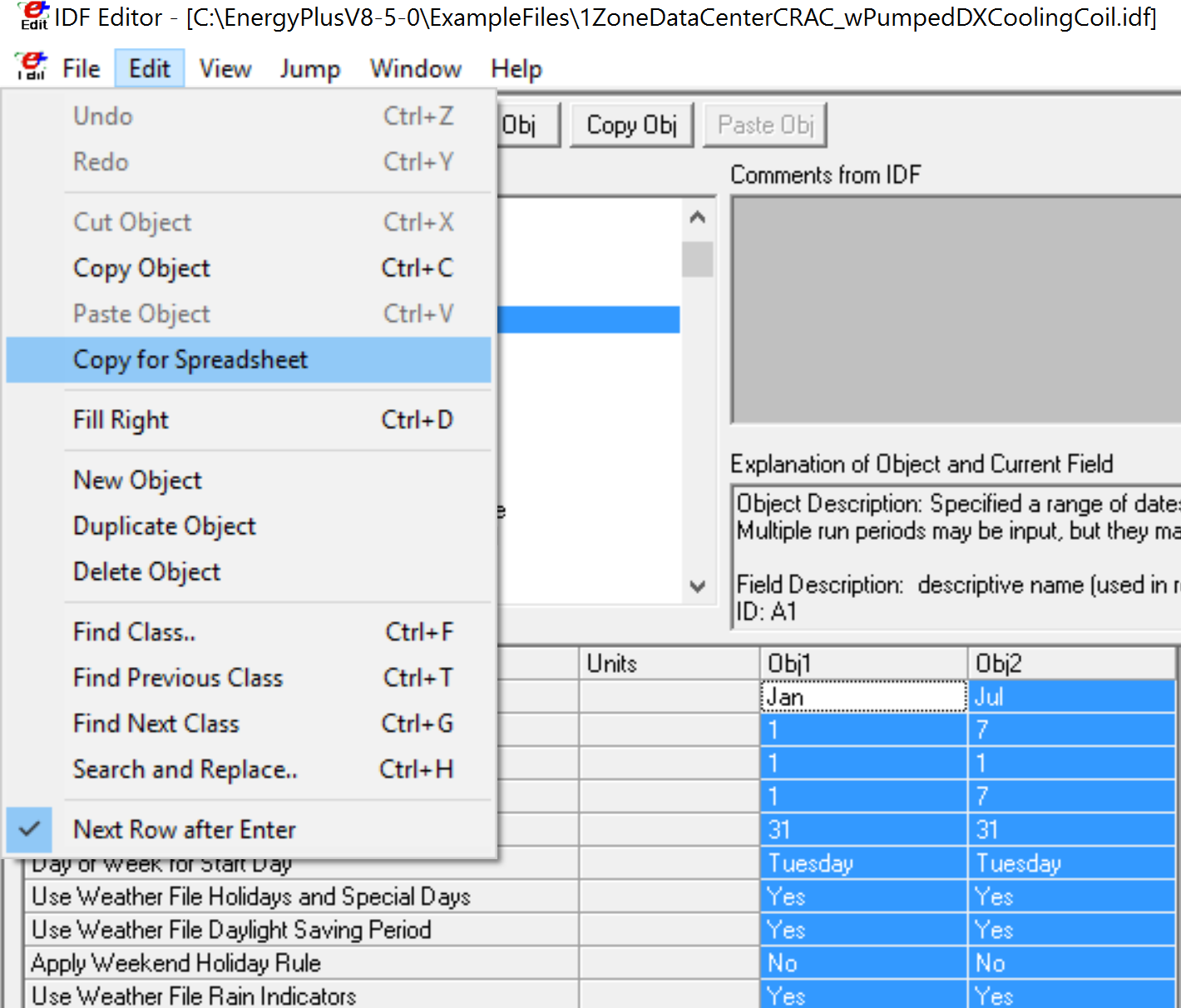Select Copy for Spreadsheet menu entry
Viewport: 1181px width, 1008px height.
(x=248, y=359)
